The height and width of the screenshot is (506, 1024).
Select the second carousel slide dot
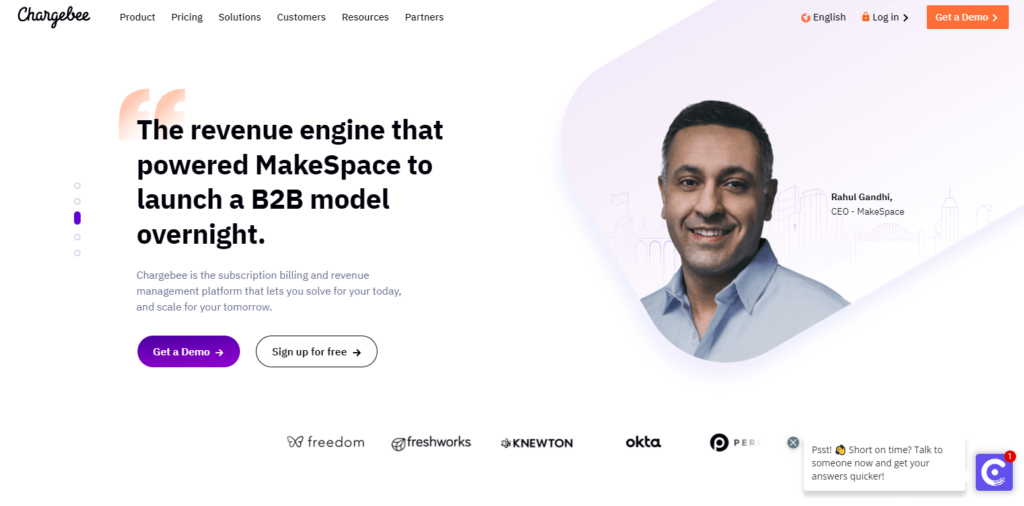pos(77,202)
